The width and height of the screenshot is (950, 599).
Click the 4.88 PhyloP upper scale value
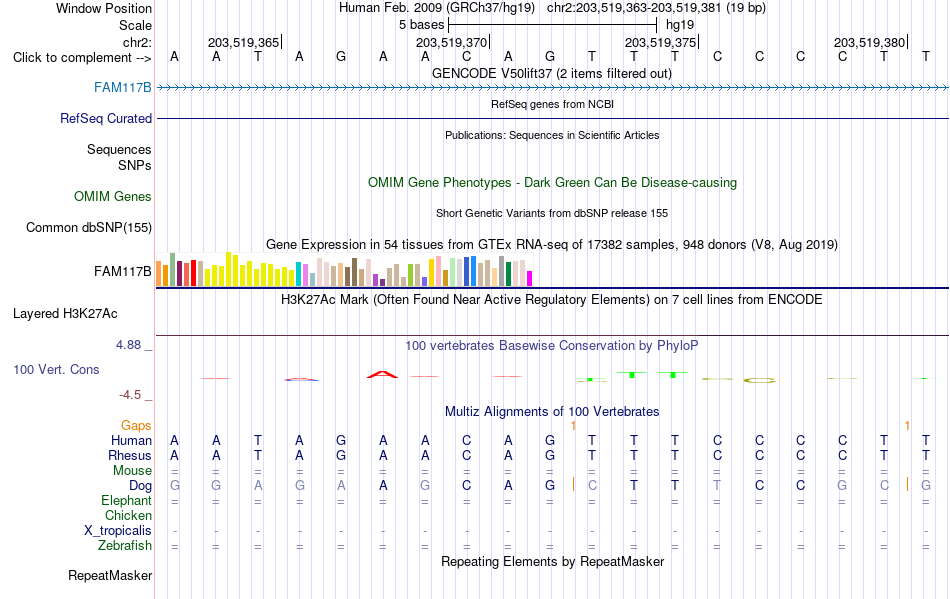pyautogui.click(x=128, y=345)
